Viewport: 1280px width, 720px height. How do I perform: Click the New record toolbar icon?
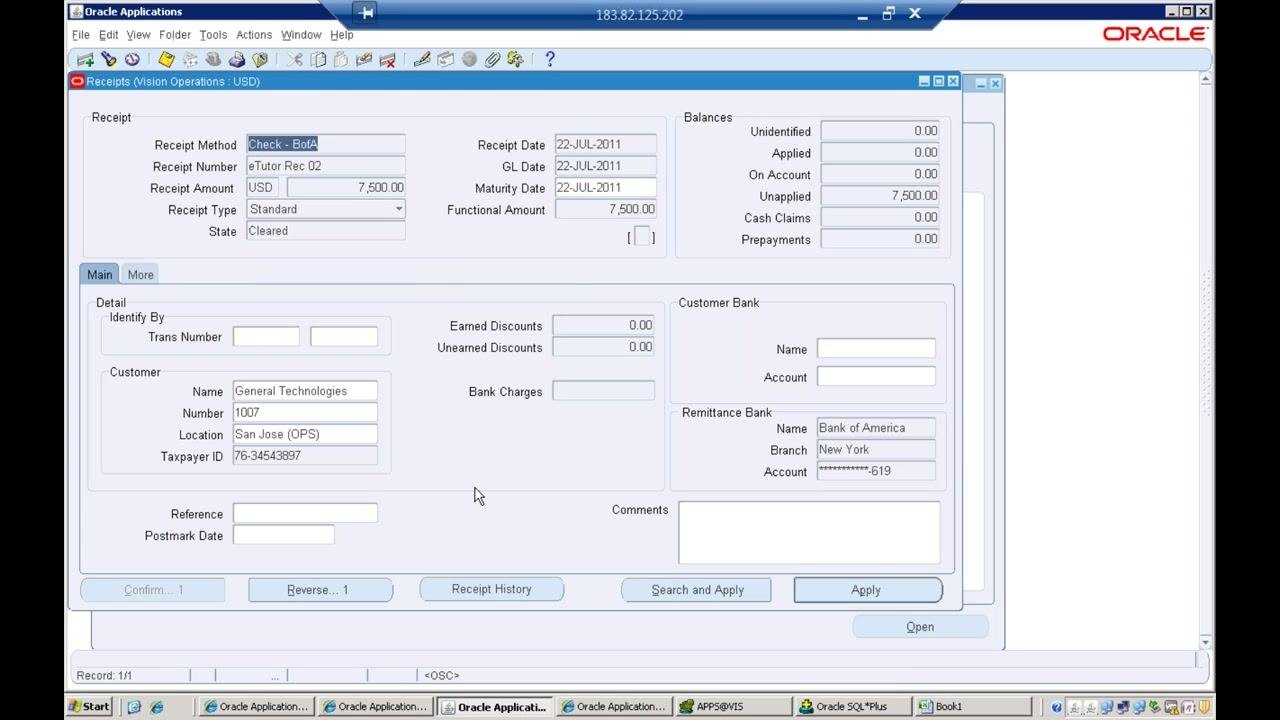tap(85, 60)
